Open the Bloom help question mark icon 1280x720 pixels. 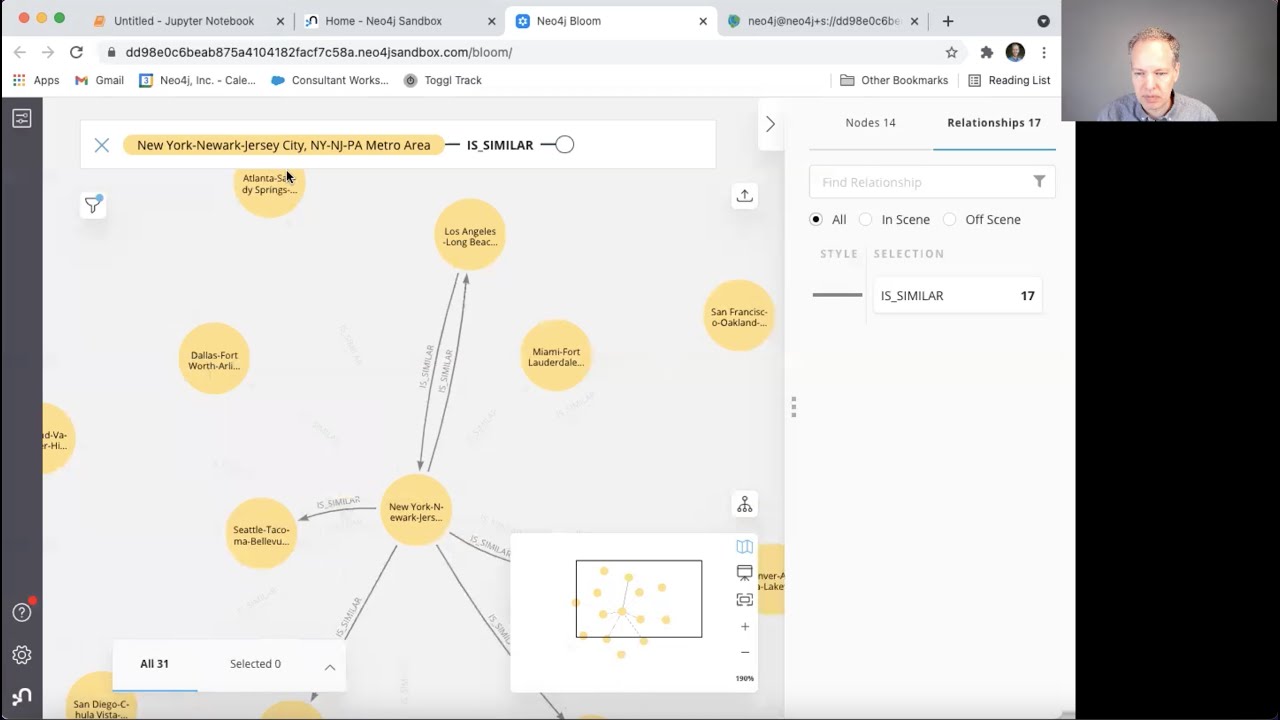tap(21, 612)
